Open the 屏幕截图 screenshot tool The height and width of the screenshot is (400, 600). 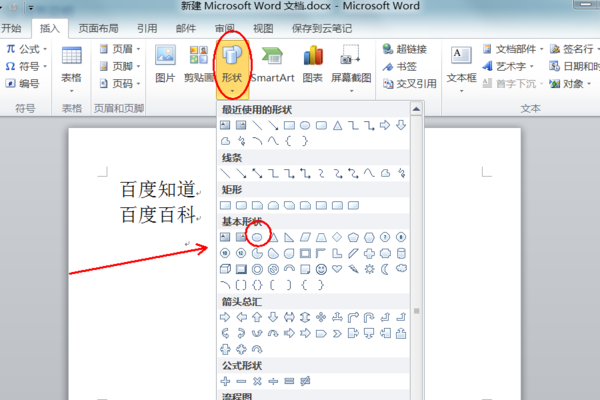click(351, 69)
